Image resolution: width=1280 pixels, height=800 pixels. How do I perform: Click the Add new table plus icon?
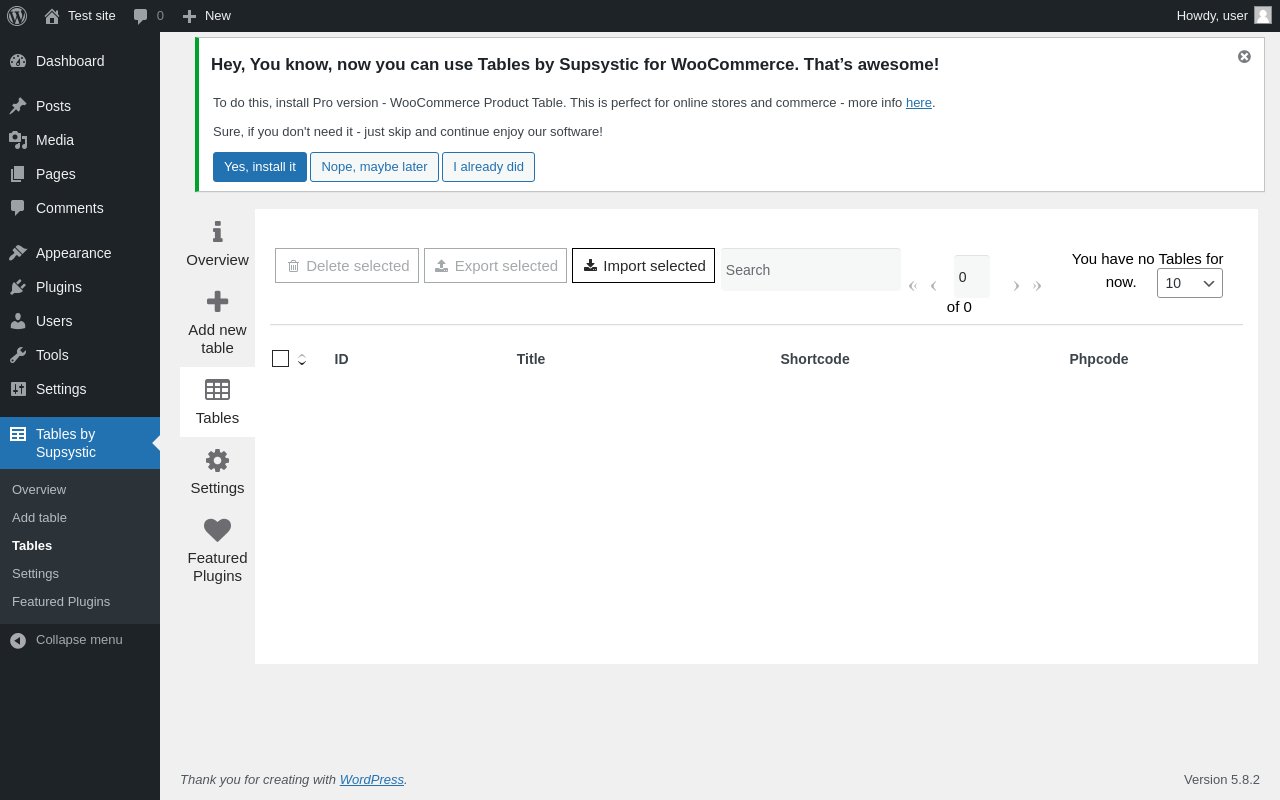(x=217, y=301)
